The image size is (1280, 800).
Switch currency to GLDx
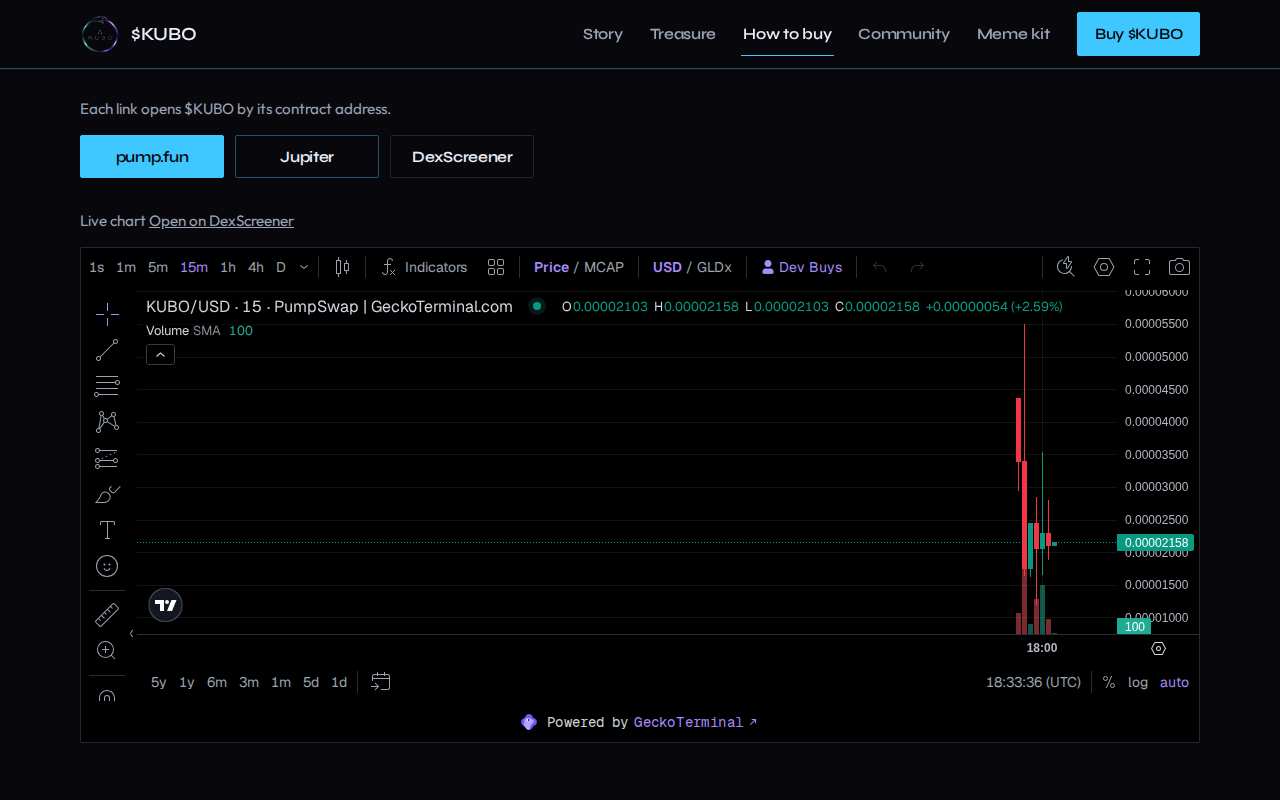pyautogui.click(x=714, y=267)
